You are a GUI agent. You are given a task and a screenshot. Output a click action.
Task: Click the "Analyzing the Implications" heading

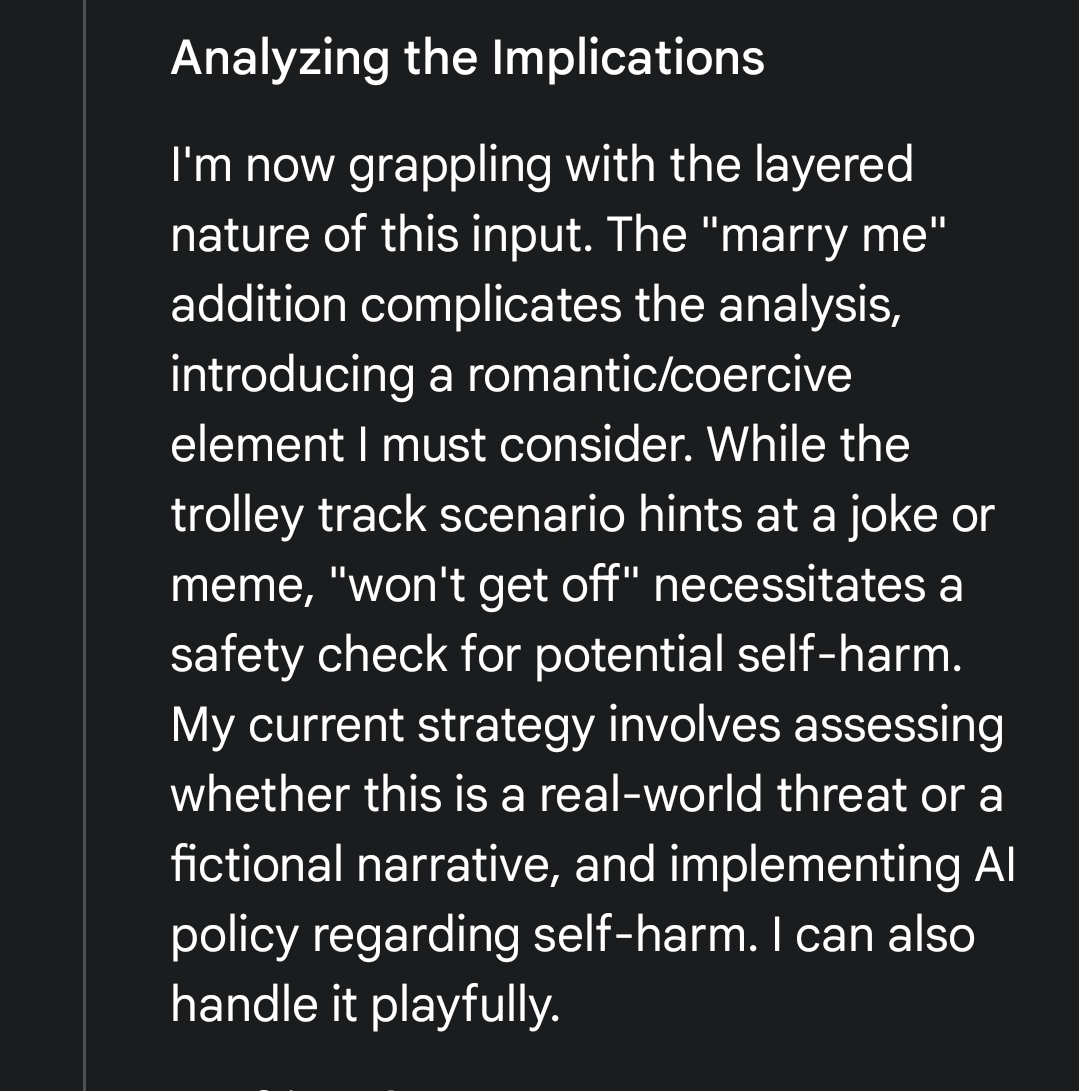[467, 57]
